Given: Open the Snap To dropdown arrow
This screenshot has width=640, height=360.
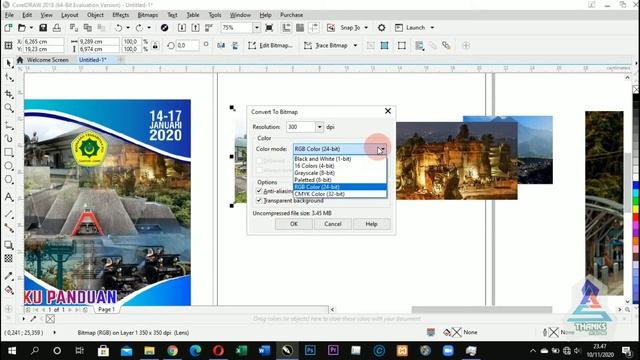Looking at the screenshot, I should pos(366,28).
